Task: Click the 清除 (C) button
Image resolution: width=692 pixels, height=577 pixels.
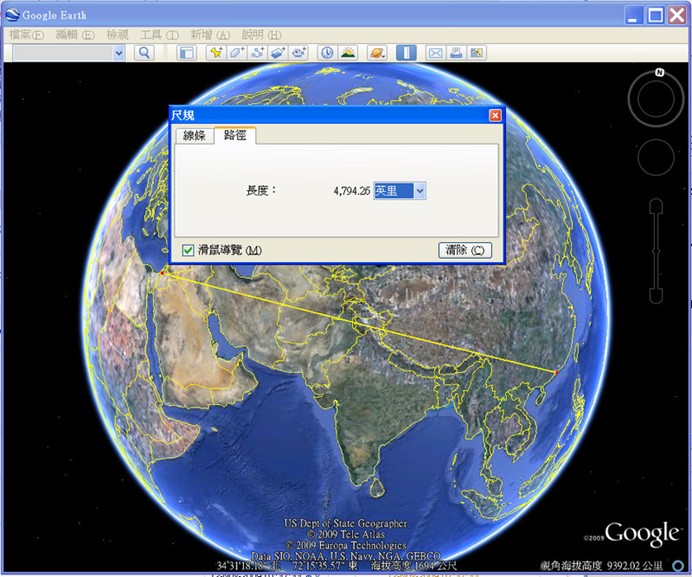Action: [465, 250]
